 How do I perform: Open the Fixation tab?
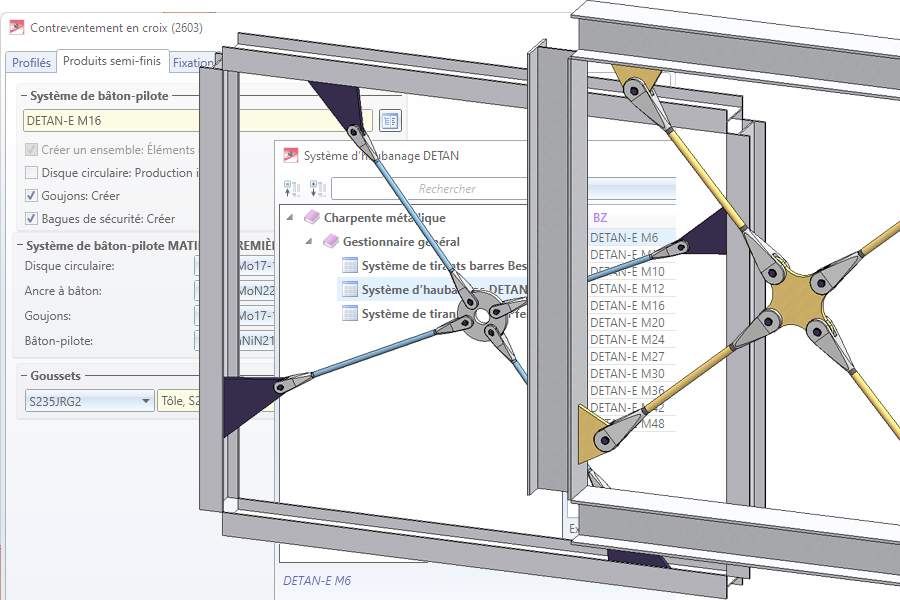(193, 63)
